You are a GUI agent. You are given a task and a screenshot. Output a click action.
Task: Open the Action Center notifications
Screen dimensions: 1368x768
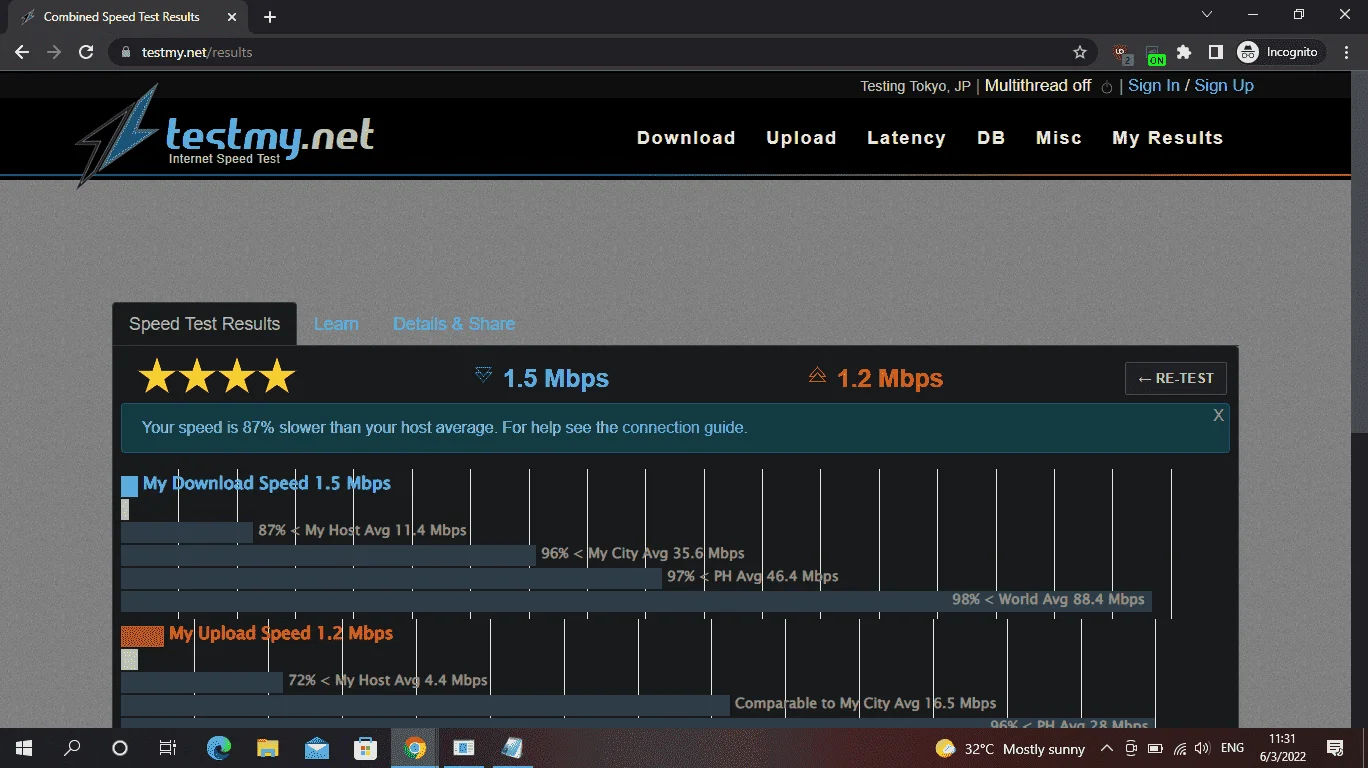click(x=1334, y=748)
